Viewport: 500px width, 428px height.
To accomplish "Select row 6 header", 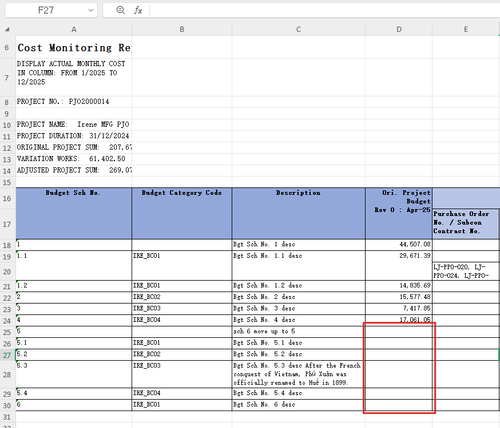I will tap(7, 48).
